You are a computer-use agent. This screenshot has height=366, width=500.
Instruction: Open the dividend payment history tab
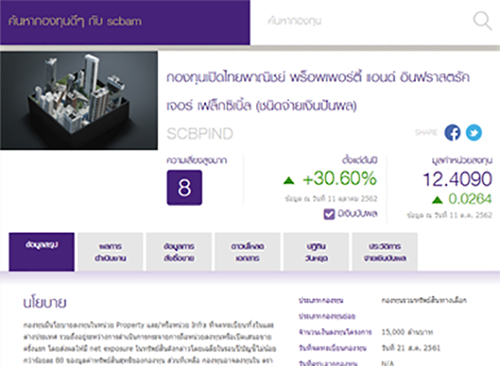pyautogui.click(x=385, y=252)
